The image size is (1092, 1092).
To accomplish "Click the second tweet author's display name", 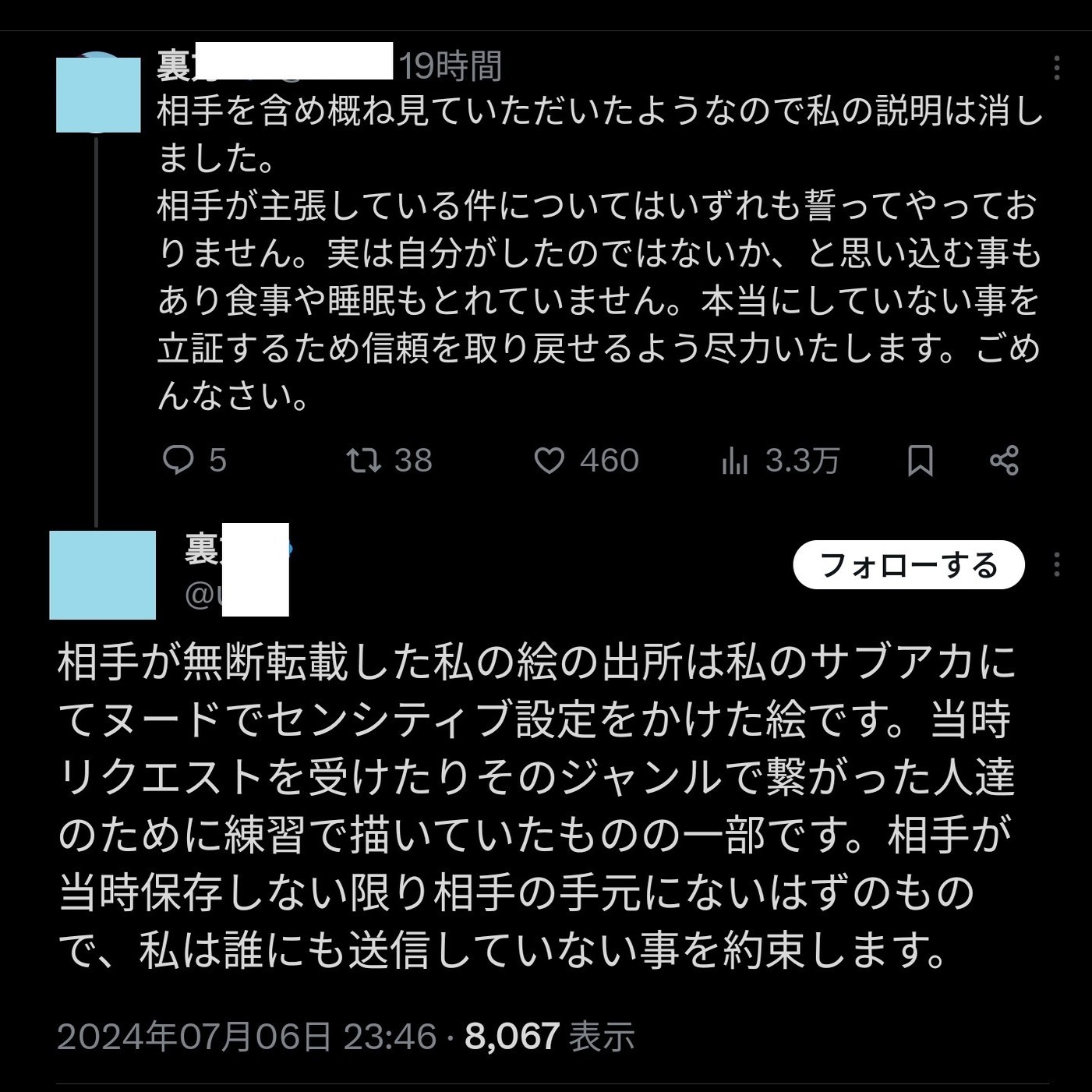I will click(203, 550).
